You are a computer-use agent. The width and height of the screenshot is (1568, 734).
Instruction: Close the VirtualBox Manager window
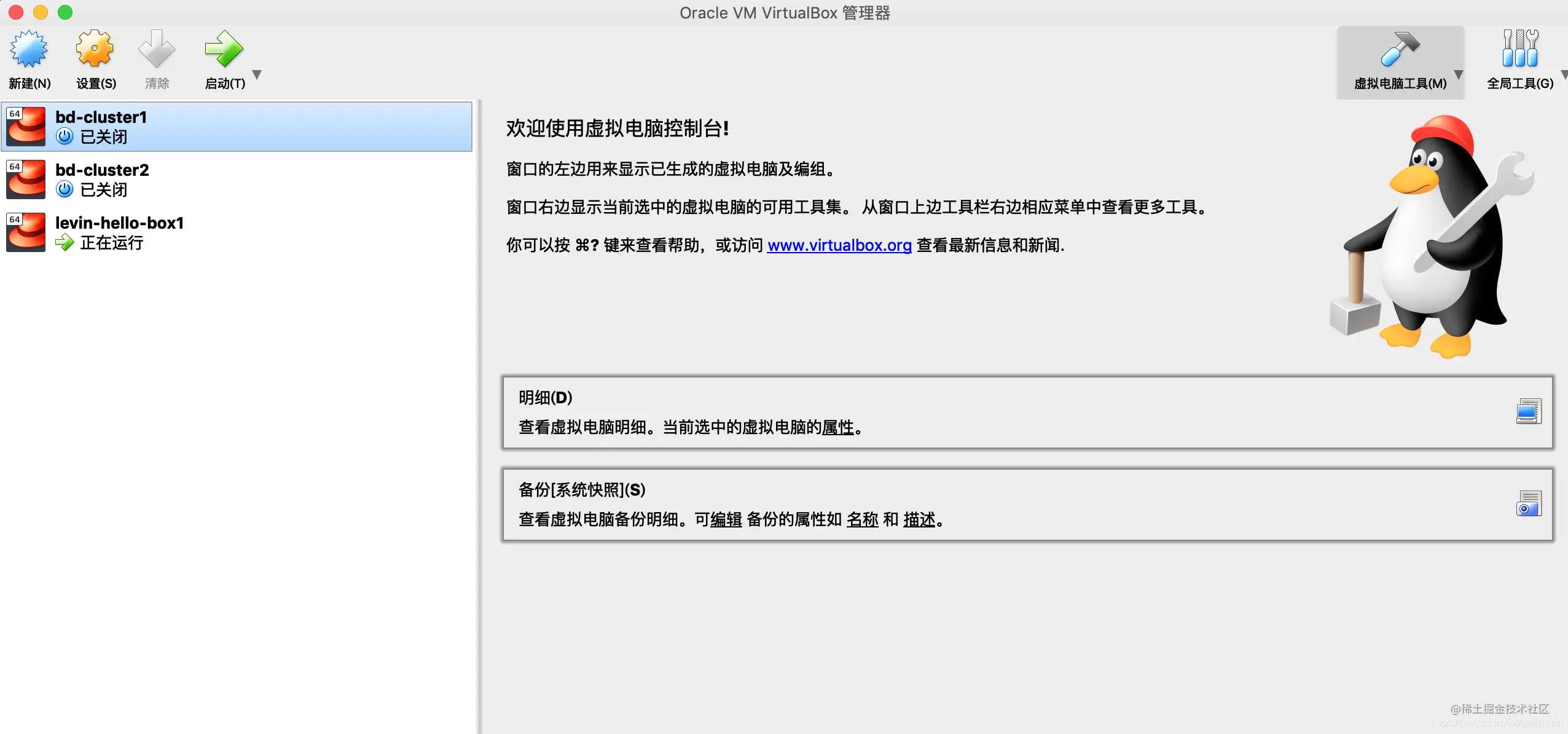[16, 12]
